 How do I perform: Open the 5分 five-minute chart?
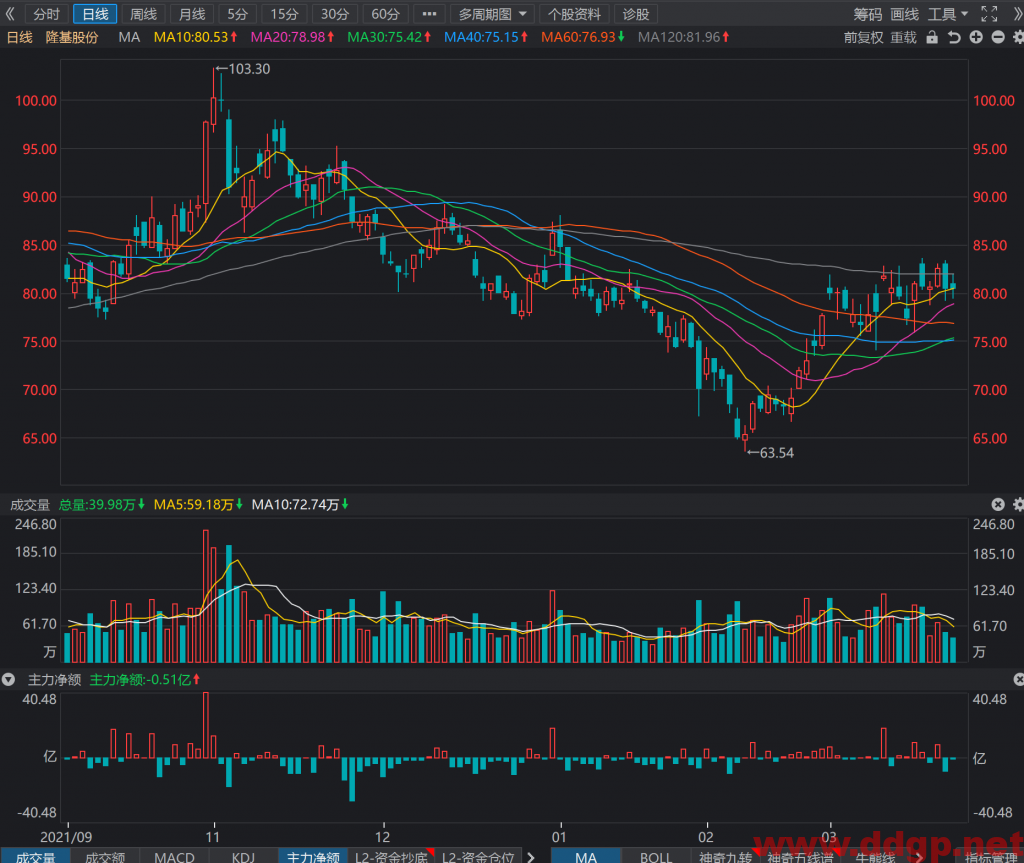pyautogui.click(x=238, y=14)
